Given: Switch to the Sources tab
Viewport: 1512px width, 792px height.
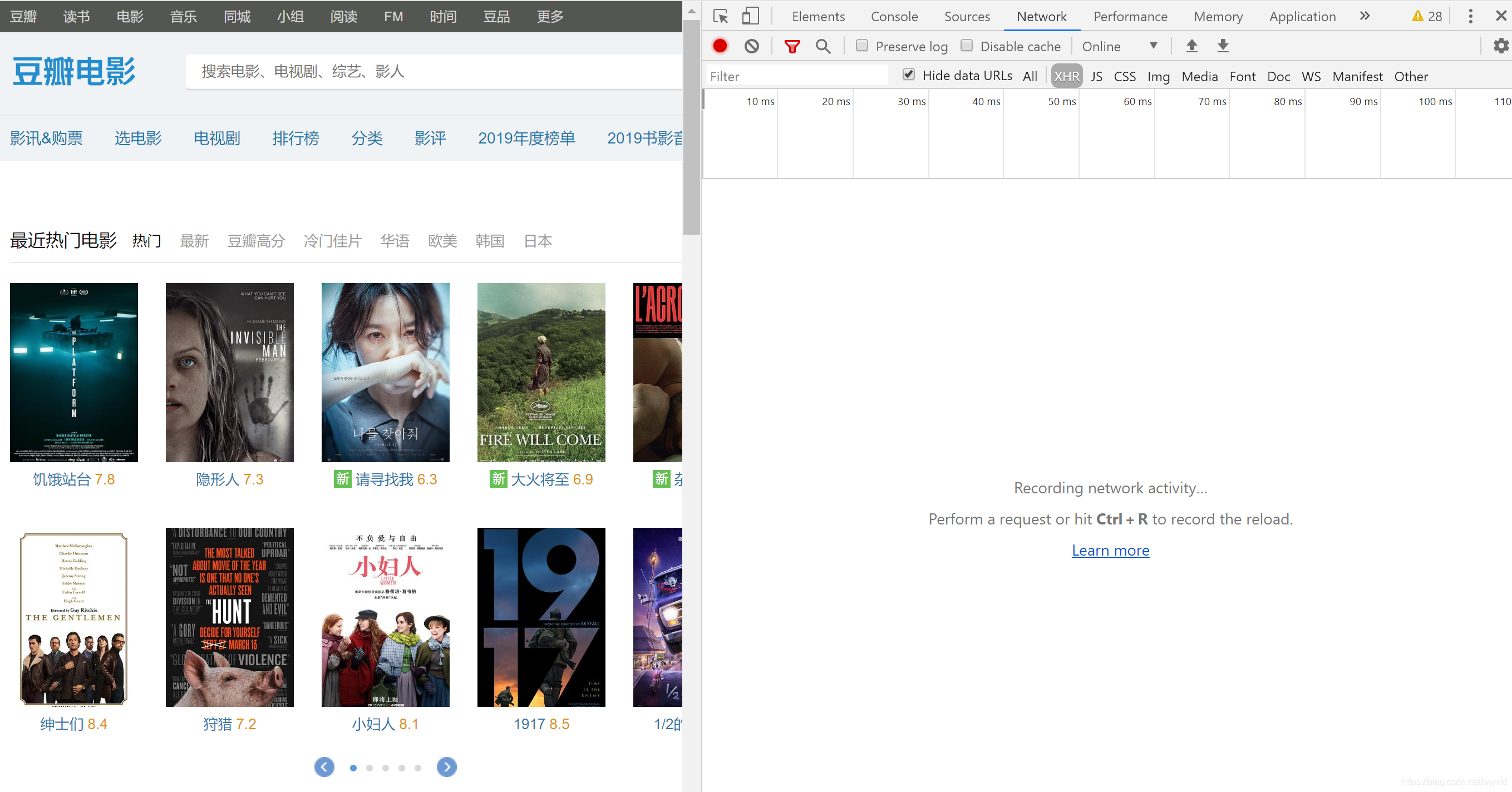Looking at the screenshot, I should click(967, 17).
